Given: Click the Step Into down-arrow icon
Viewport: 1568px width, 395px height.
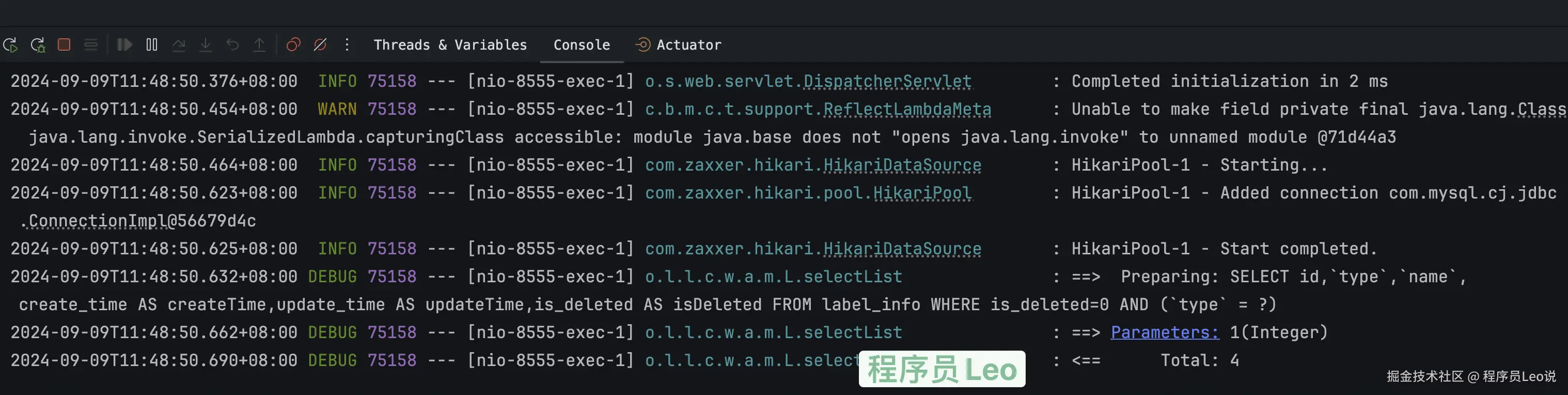Looking at the screenshot, I should 205,45.
